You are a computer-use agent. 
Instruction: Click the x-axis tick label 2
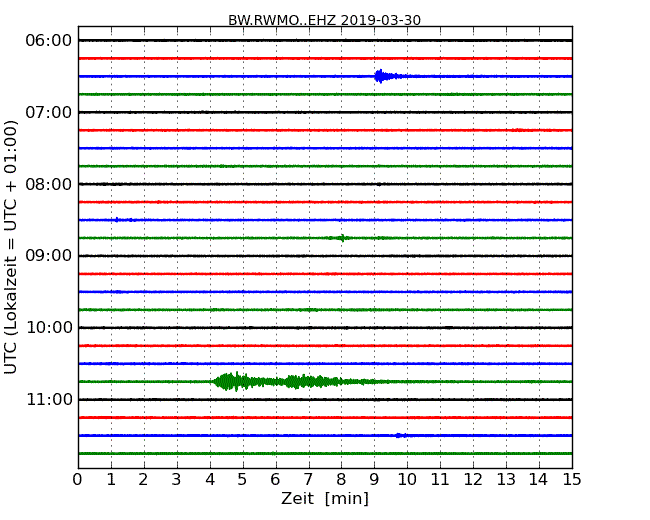[x=143, y=480]
